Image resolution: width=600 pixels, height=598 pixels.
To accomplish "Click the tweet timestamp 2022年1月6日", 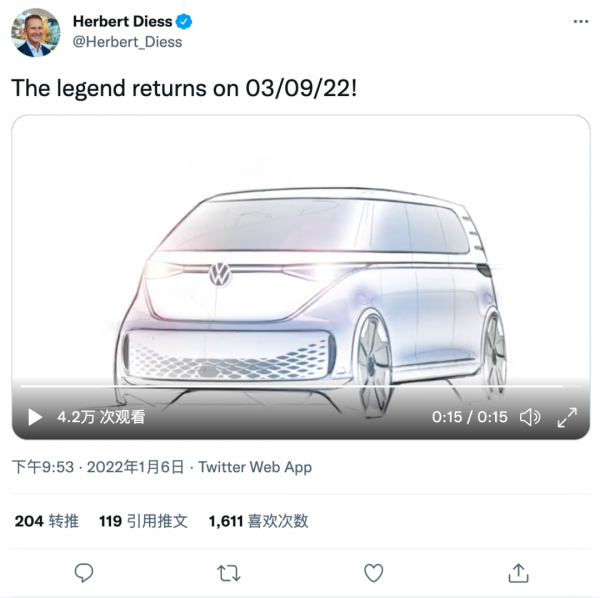I will (x=135, y=467).
